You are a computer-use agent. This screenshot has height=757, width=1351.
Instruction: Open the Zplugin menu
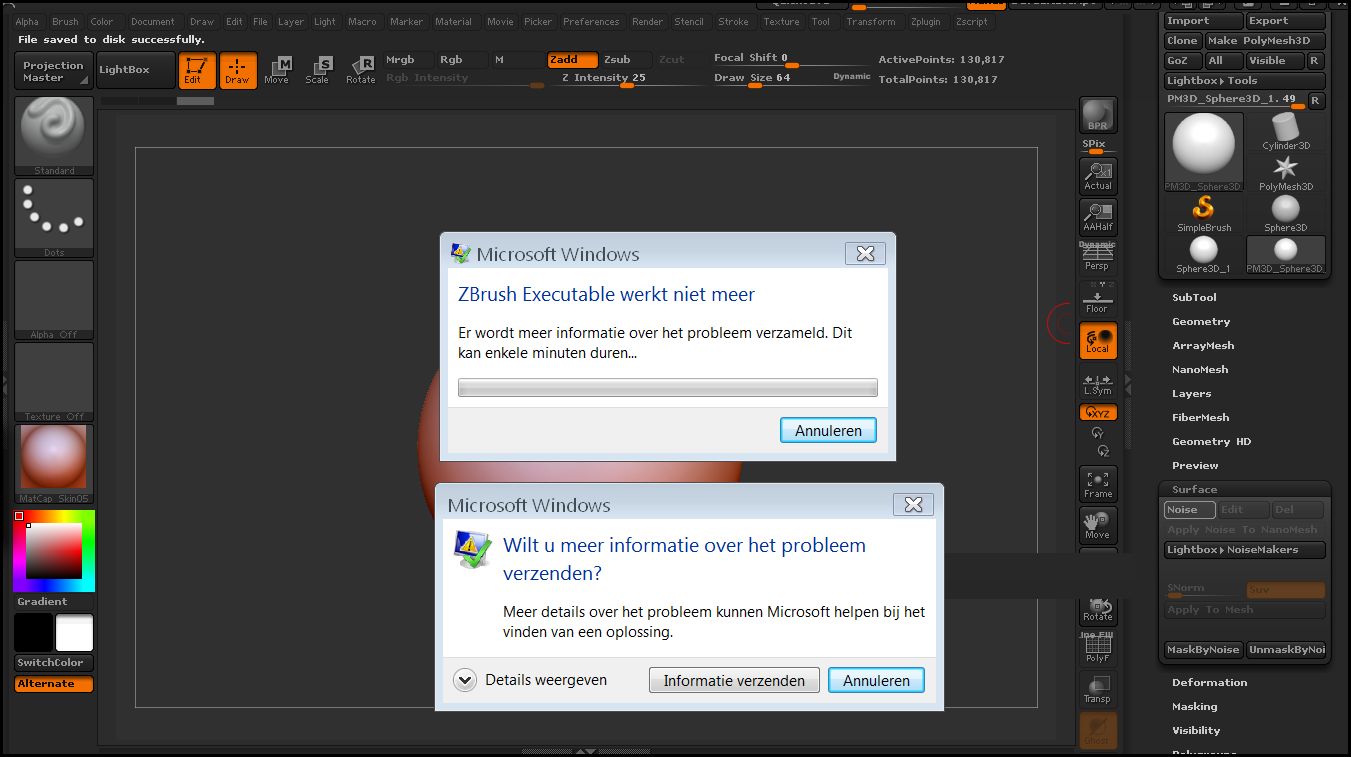(x=926, y=22)
